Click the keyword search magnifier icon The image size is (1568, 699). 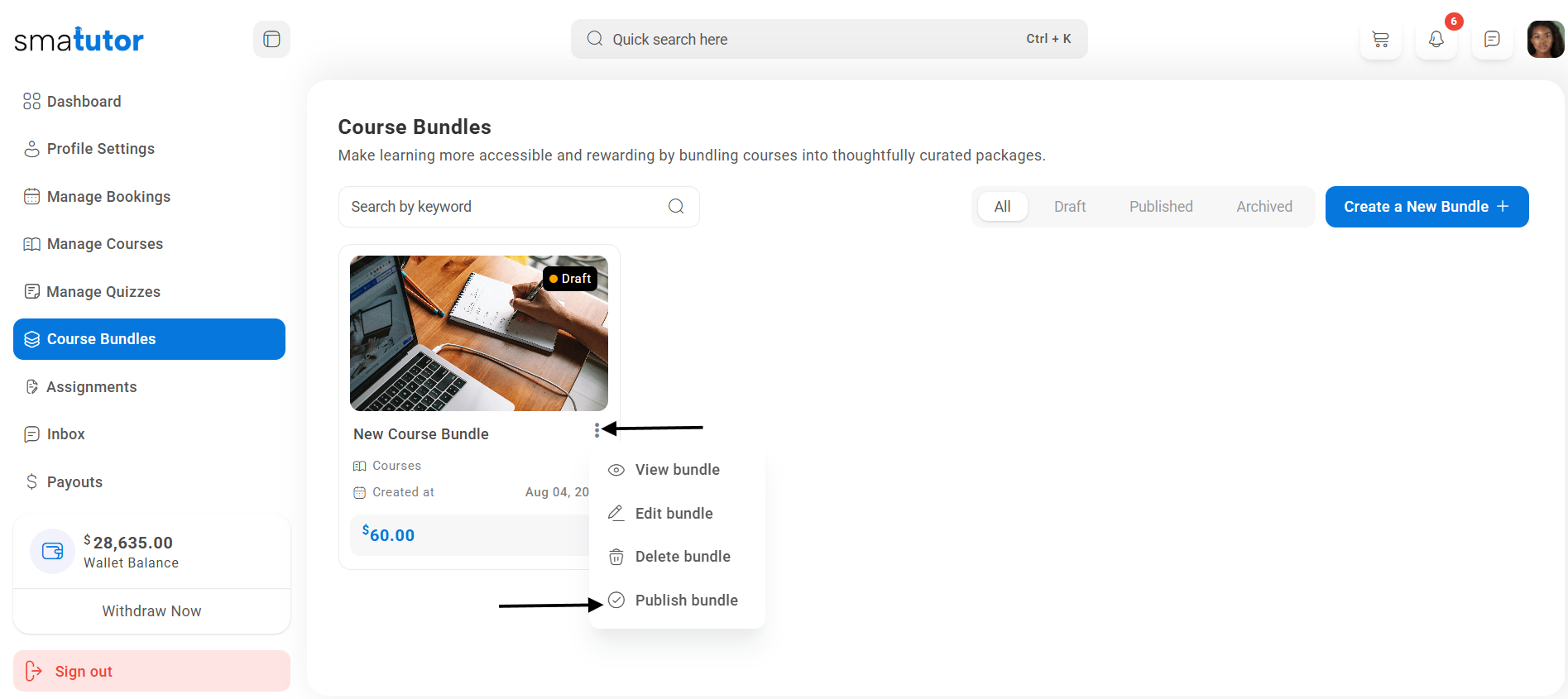tap(676, 207)
